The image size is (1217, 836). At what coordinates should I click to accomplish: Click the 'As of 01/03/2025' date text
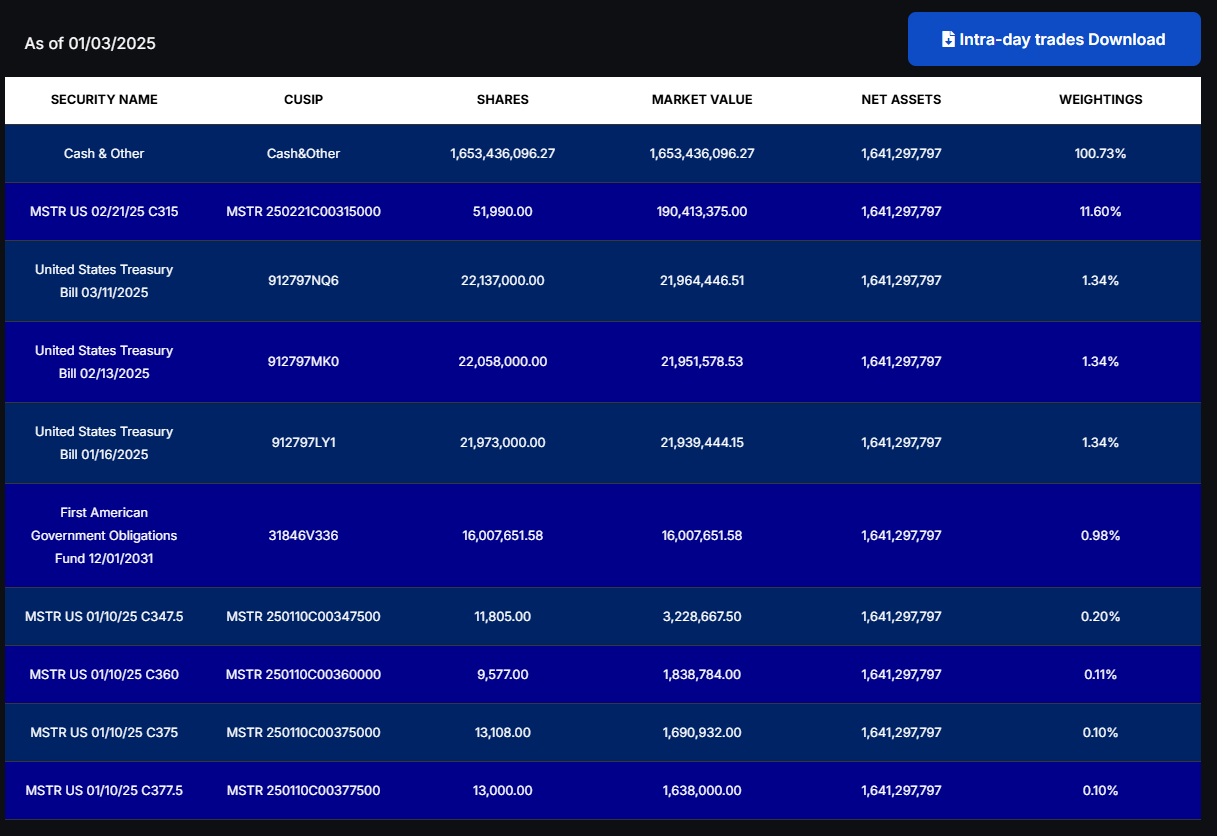[90, 44]
